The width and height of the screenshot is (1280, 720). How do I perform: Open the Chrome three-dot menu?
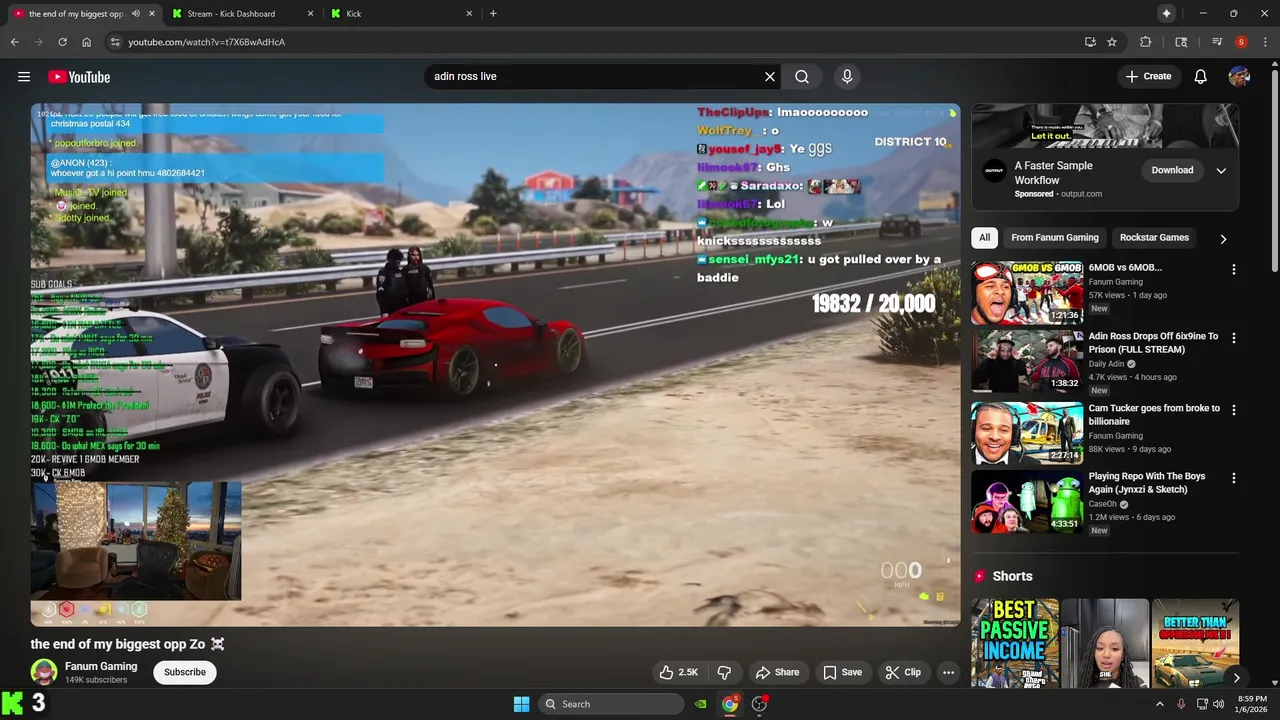tap(1264, 42)
